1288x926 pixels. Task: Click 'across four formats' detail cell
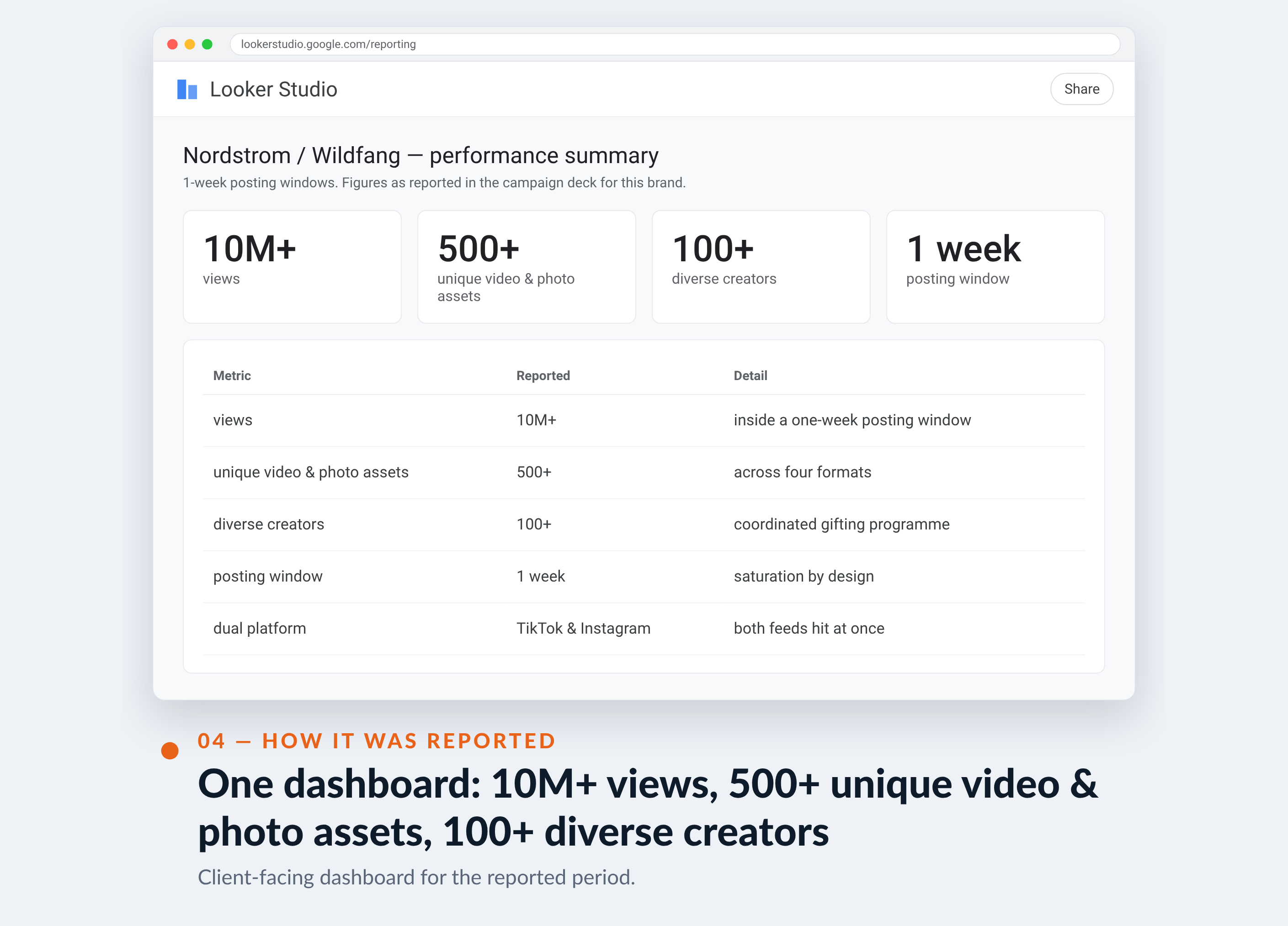[803, 472]
